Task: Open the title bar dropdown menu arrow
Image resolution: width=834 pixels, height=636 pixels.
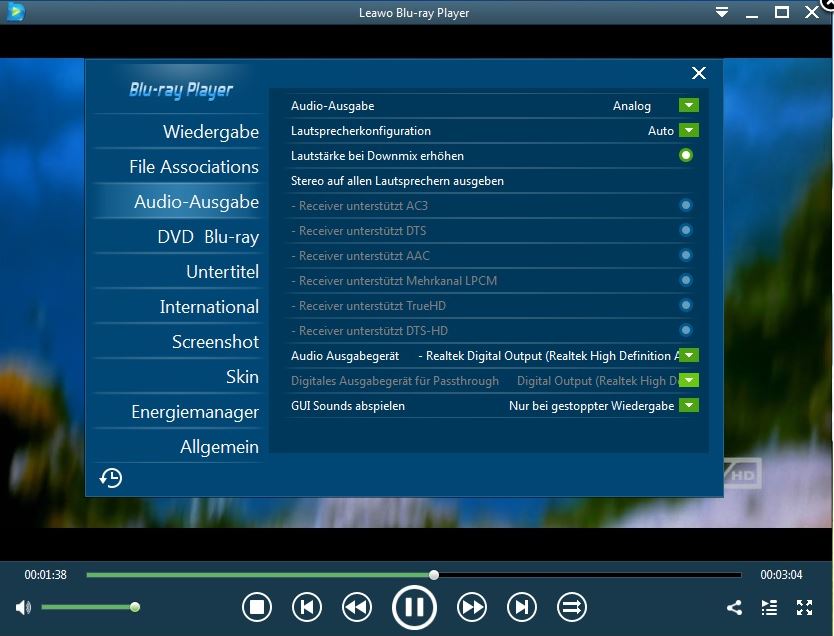Action: (722, 12)
